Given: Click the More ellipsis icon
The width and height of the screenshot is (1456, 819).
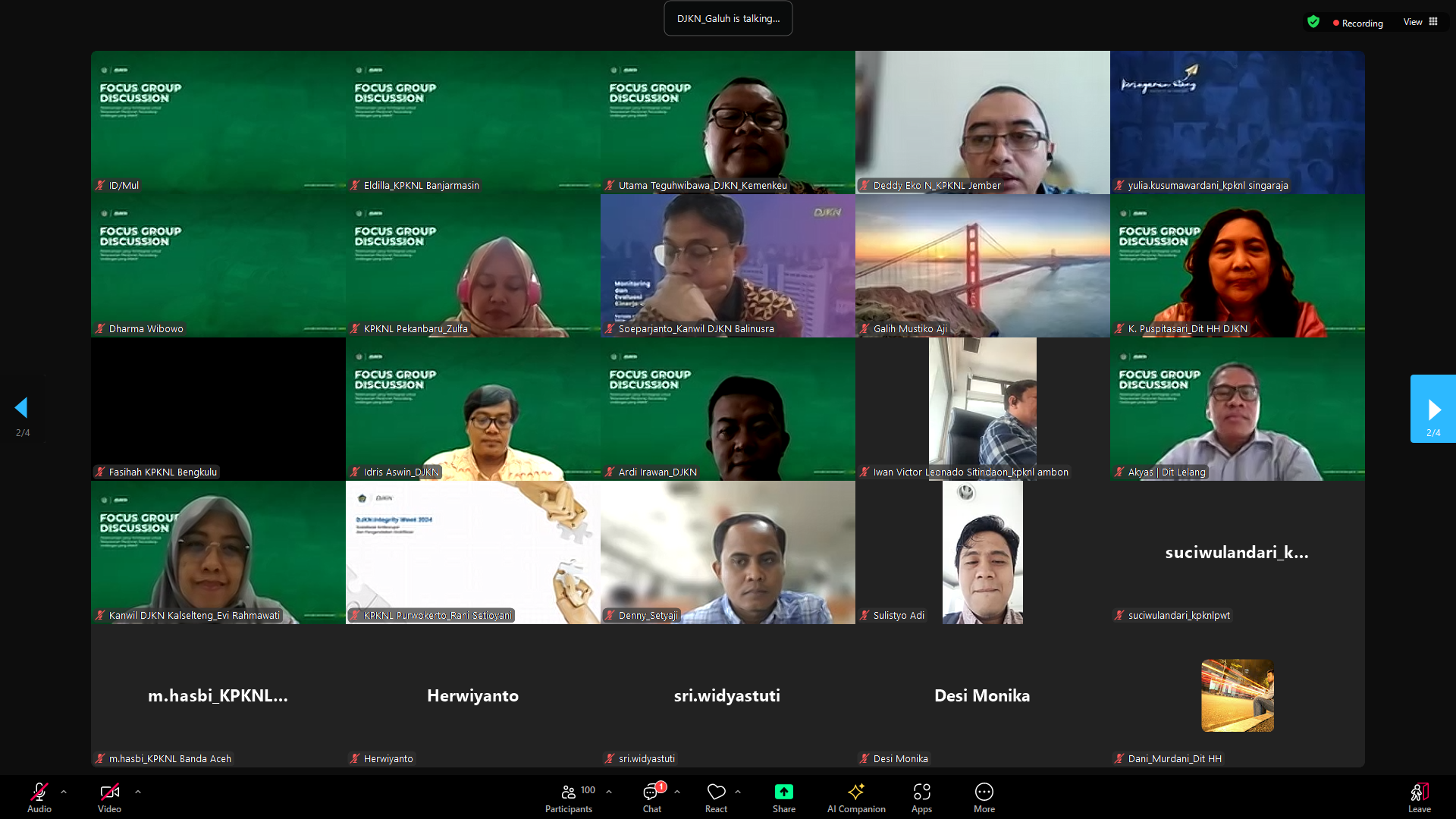Looking at the screenshot, I should (984, 792).
